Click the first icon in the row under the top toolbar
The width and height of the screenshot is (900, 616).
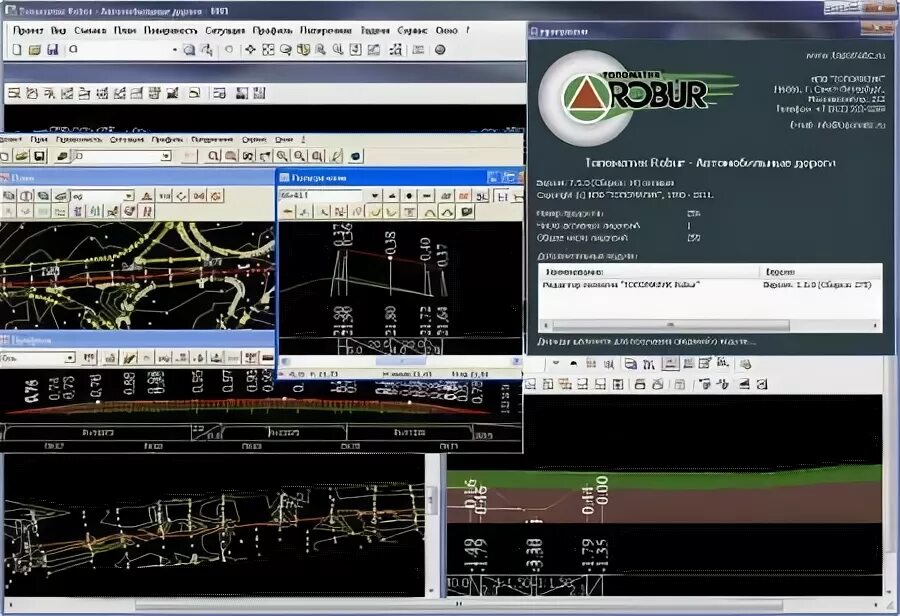pyautogui.click(x=14, y=92)
